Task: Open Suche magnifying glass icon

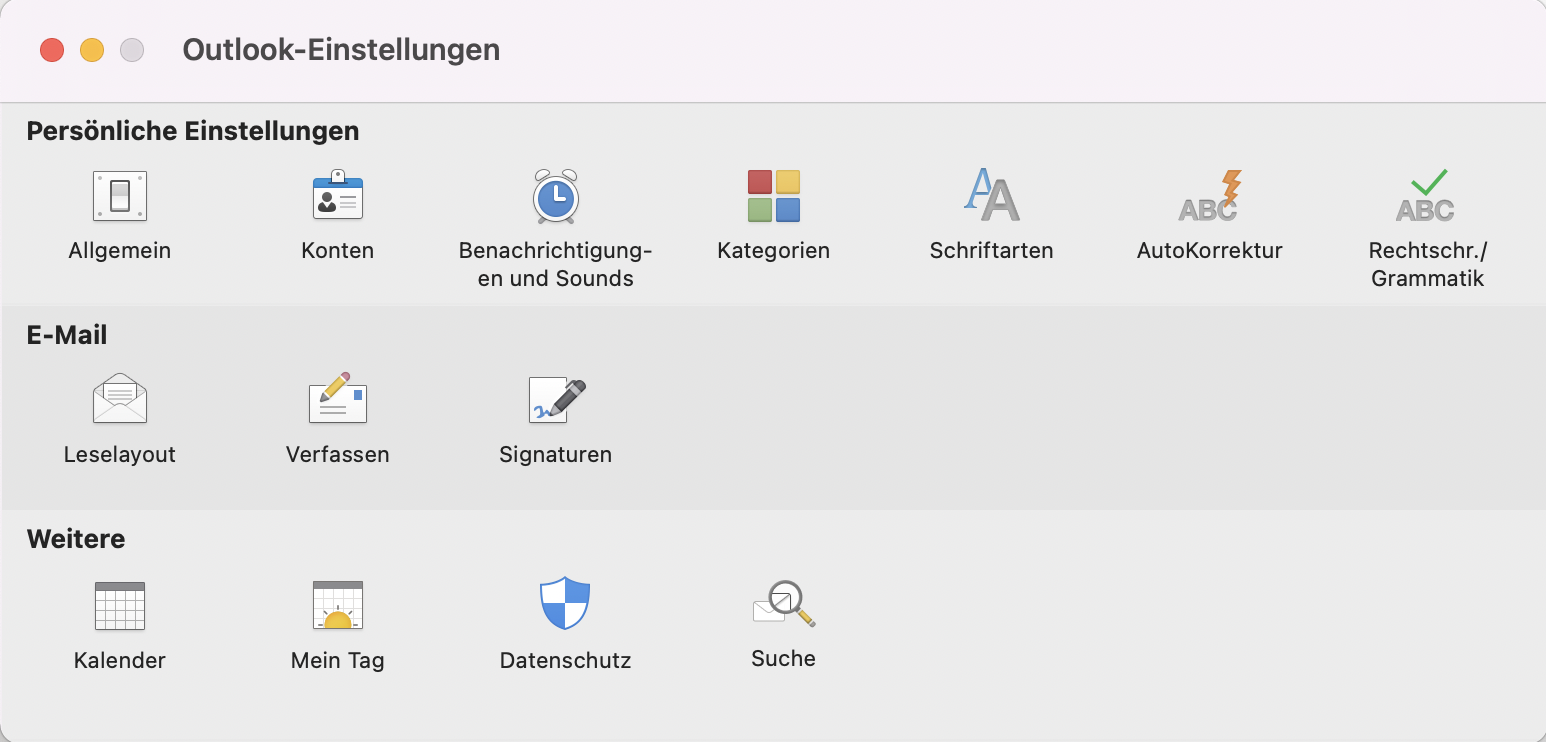Action: [784, 604]
